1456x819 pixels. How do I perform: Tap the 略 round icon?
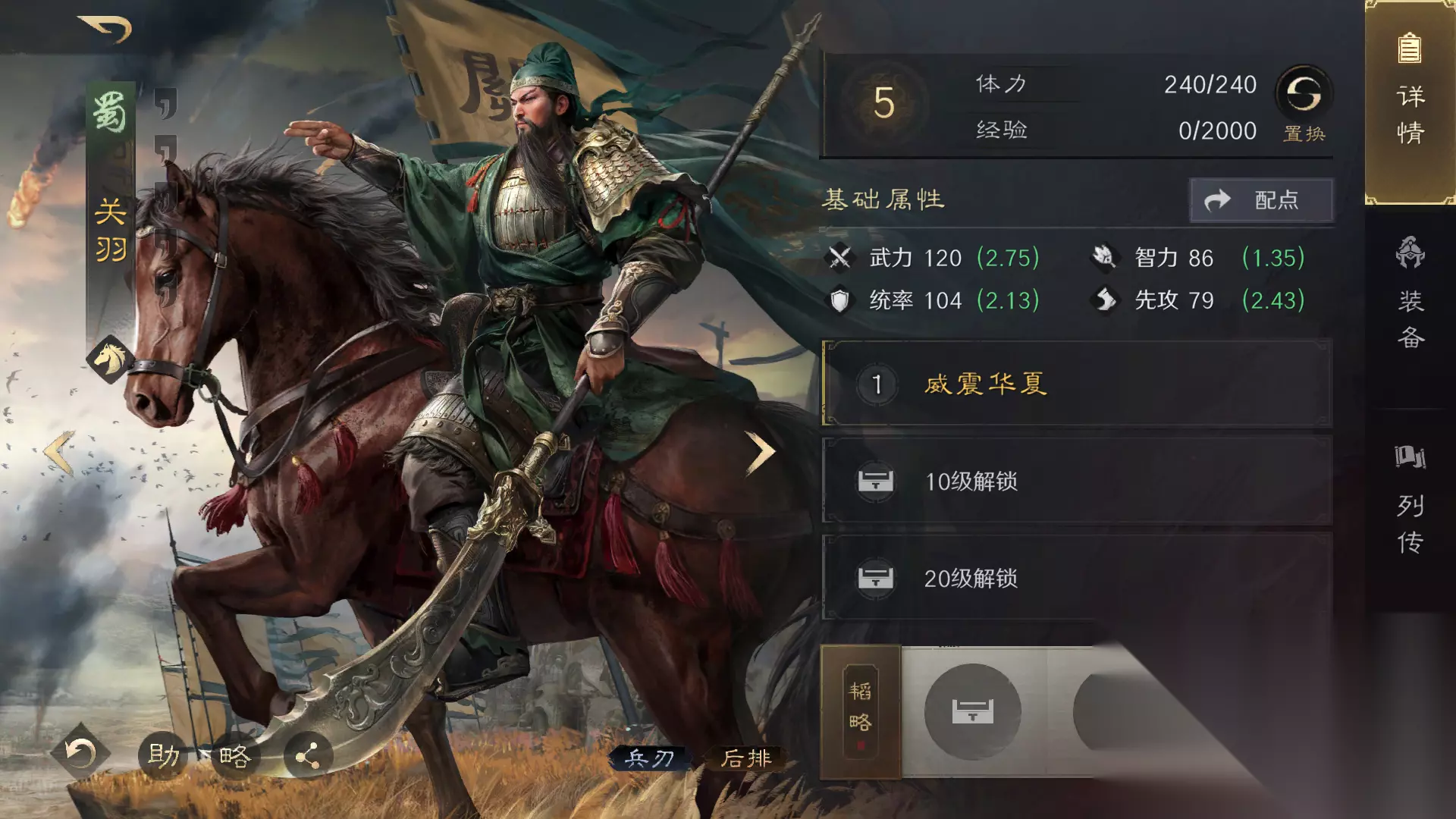[235, 755]
